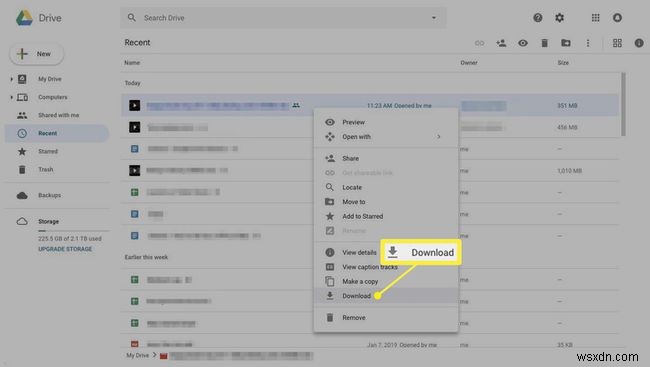650x367 pixels.
Task: Open Starred in sidebar
Action: pos(48,151)
